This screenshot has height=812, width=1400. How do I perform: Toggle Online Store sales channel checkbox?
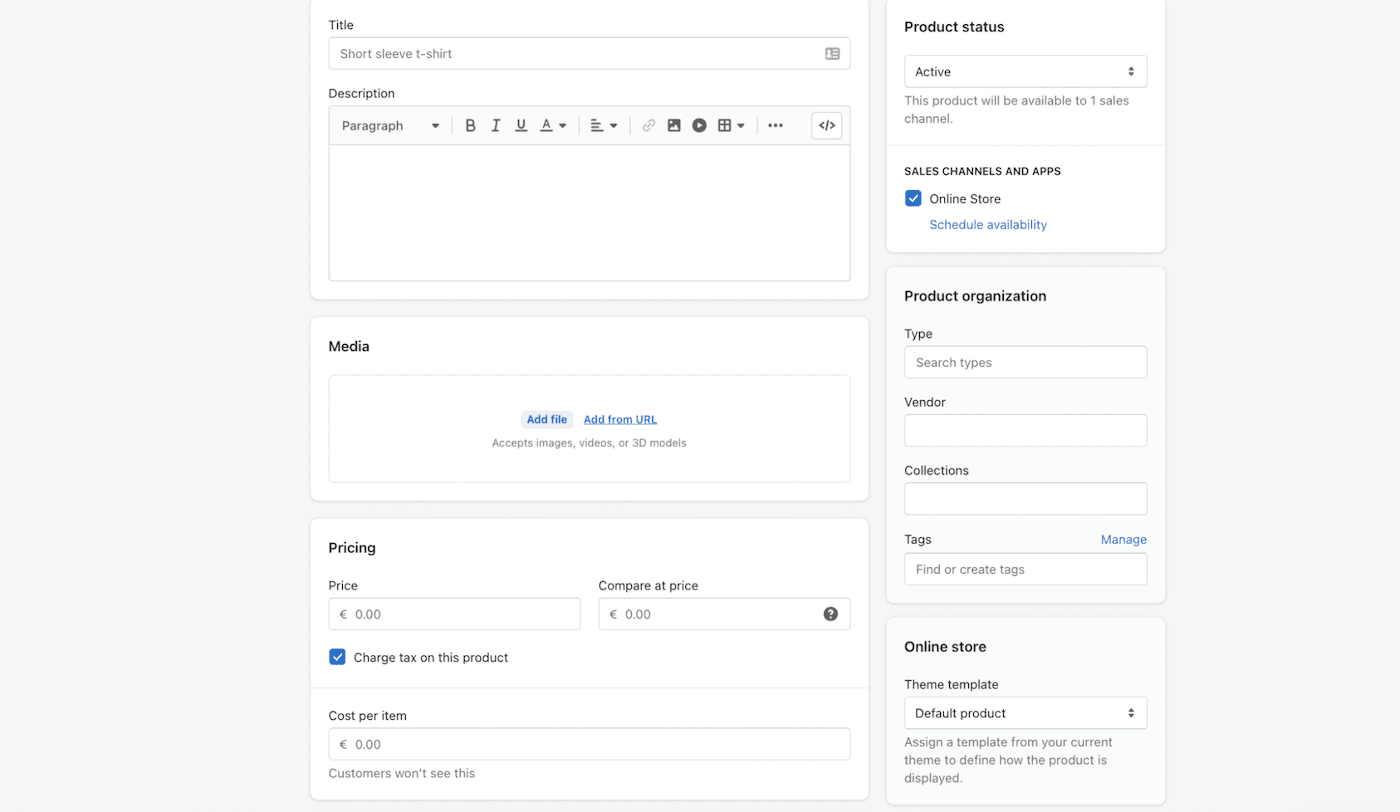913,198
